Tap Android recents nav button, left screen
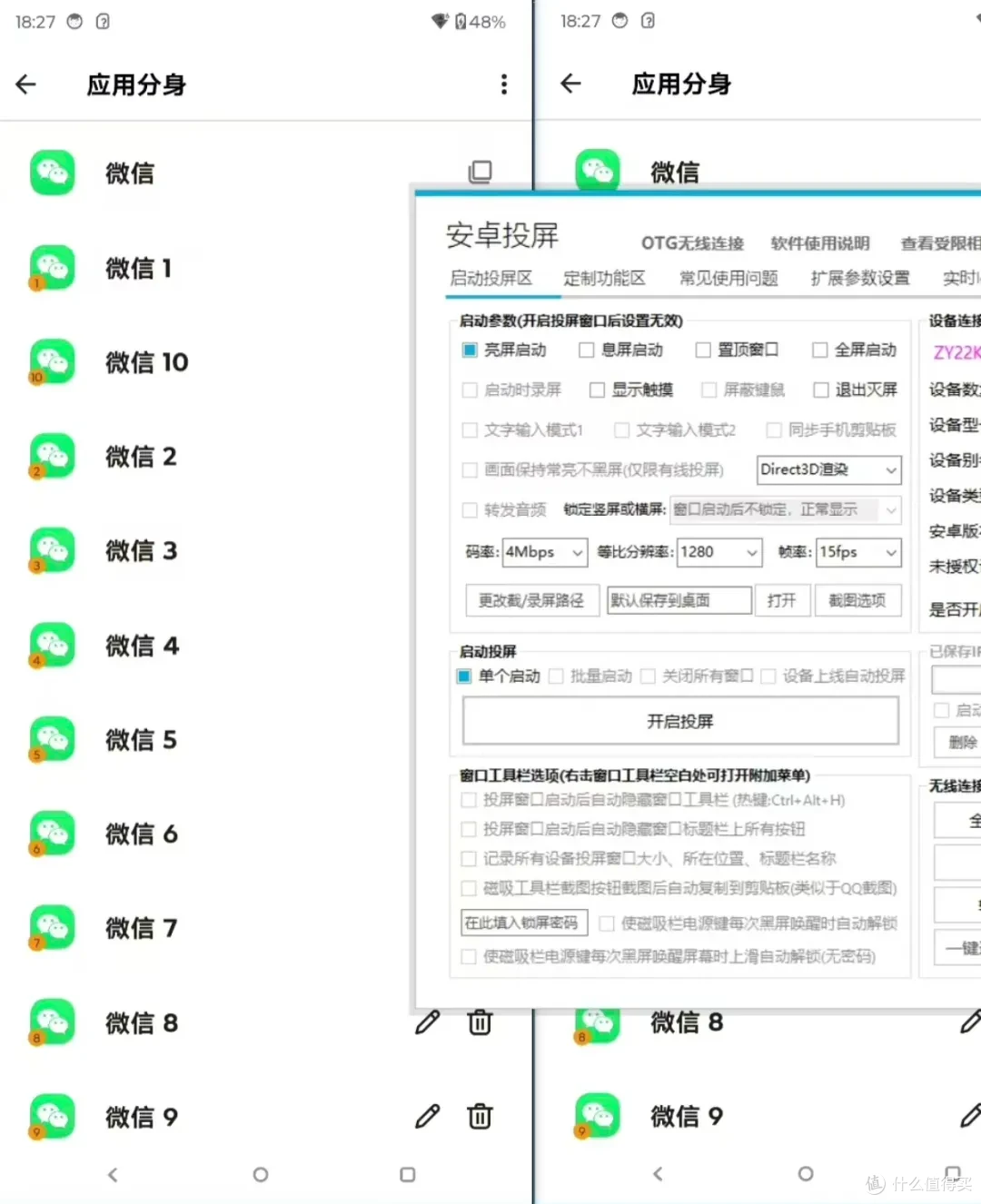 [x=408, y=1175]
